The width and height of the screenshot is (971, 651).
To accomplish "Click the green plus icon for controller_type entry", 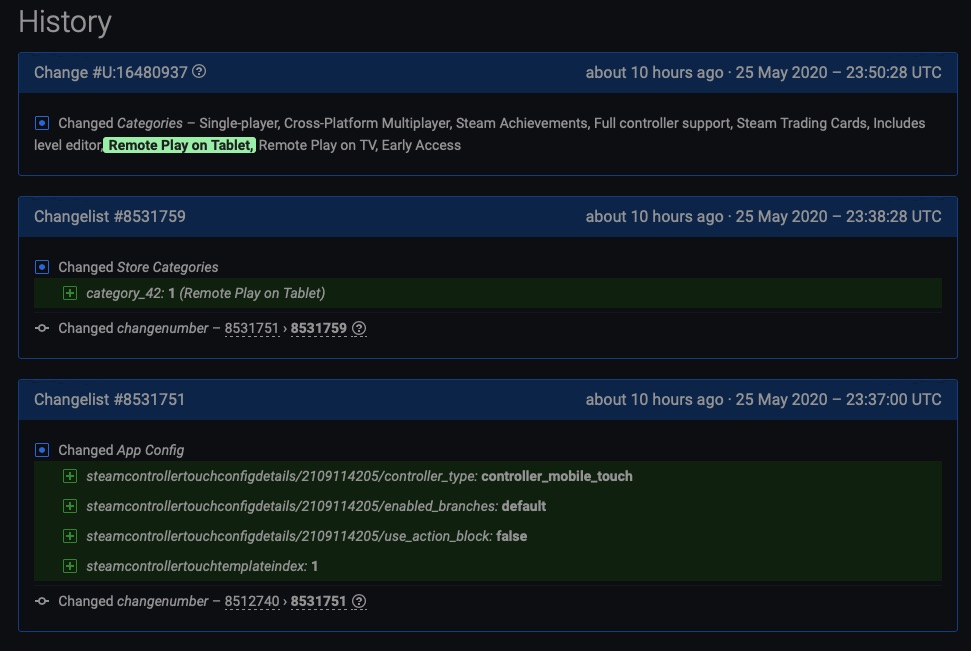I will pos(69,476).
